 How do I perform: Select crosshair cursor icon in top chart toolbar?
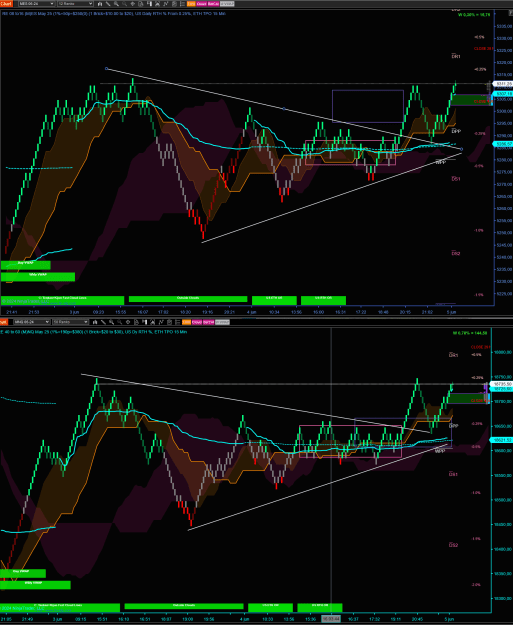[x=133, y=4]
